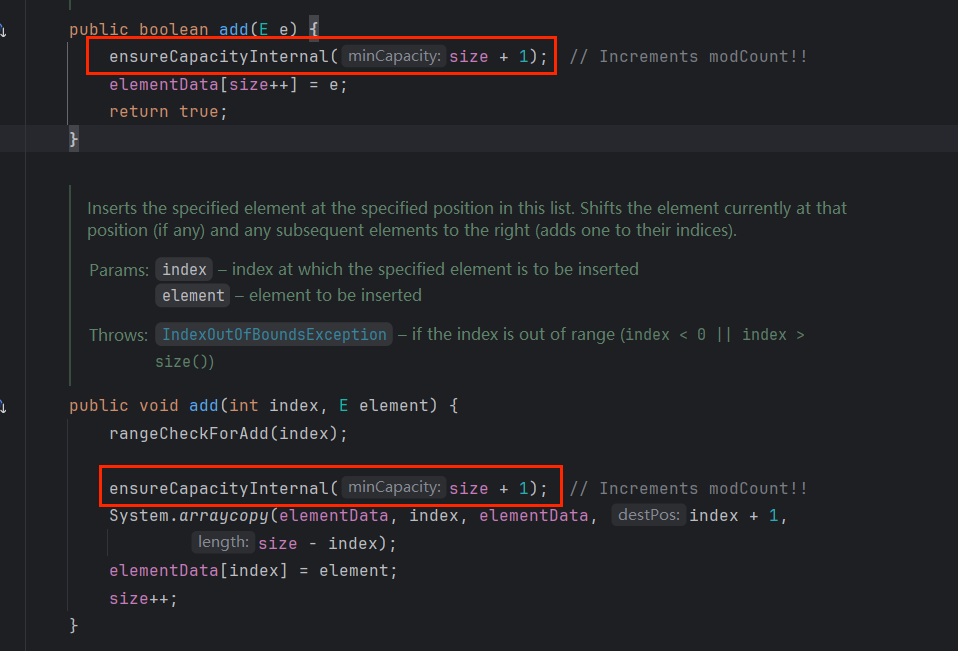Image resolution: width=958 pixels, height=651 pixels.
Task: Click the return true statement
Action: pyautogui.click(x=168, y=112)
